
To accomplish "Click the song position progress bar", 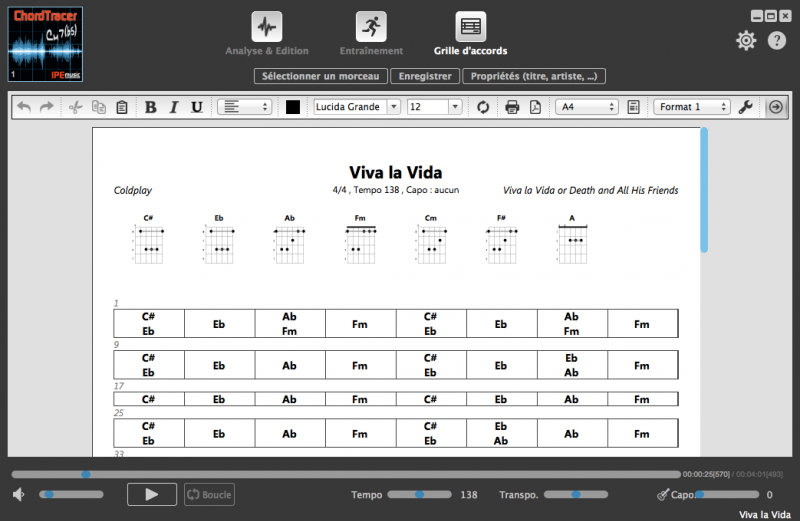I will click(x=346, y=475).
